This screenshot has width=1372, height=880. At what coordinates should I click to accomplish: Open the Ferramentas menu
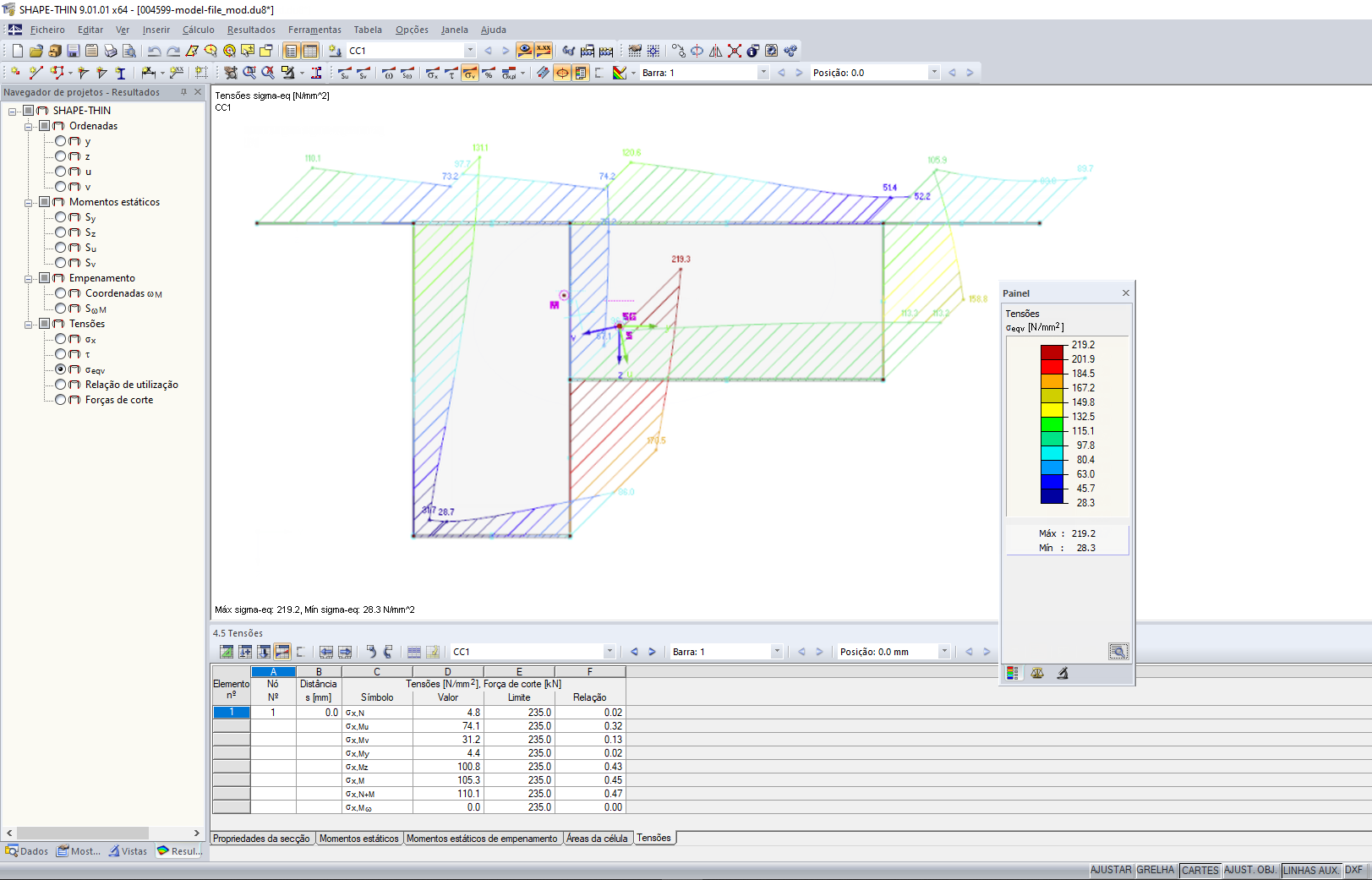(314, 30)
